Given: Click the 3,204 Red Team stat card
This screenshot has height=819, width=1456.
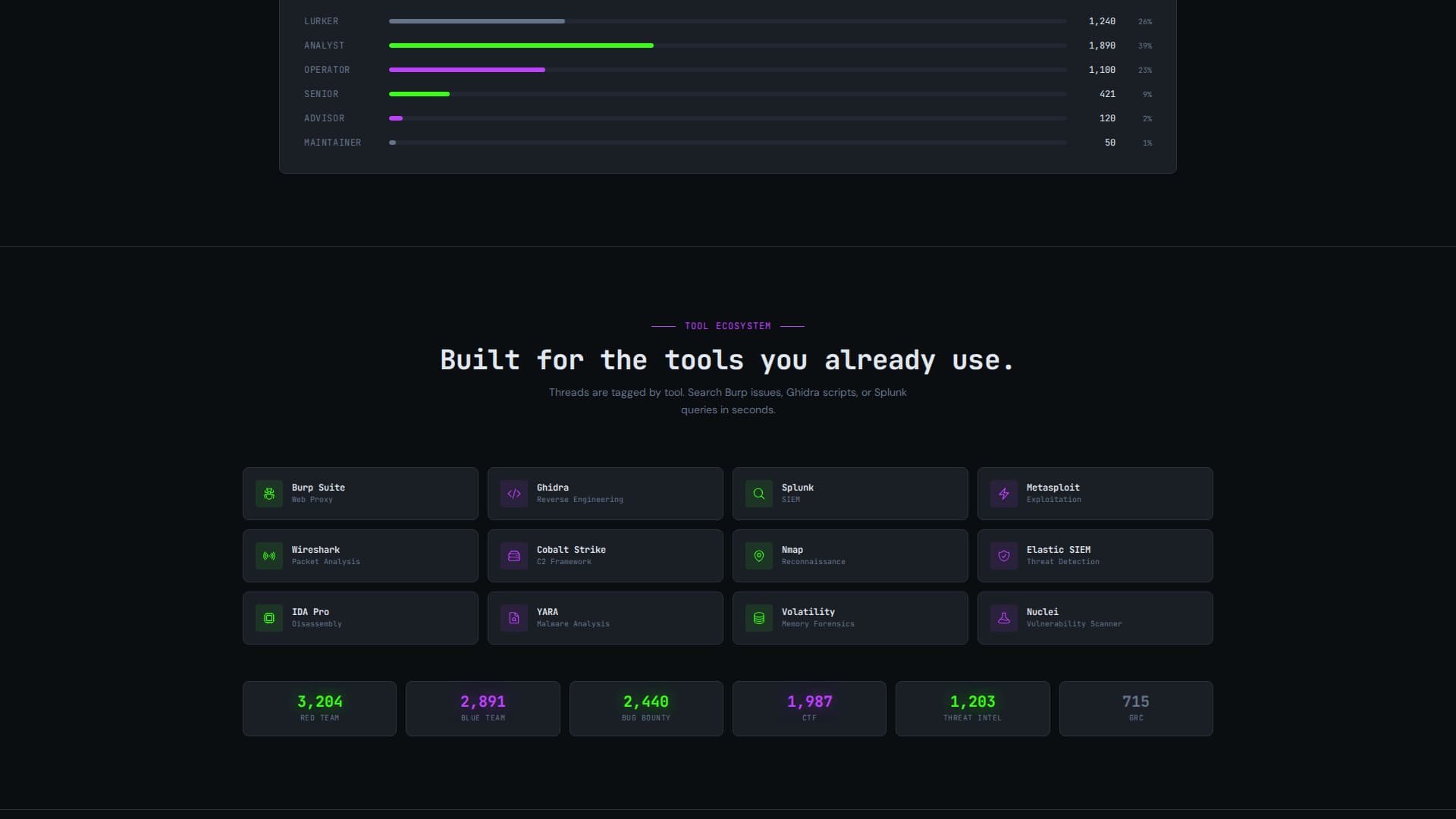Looking at the screenshot, I should (x=319, y=708).
